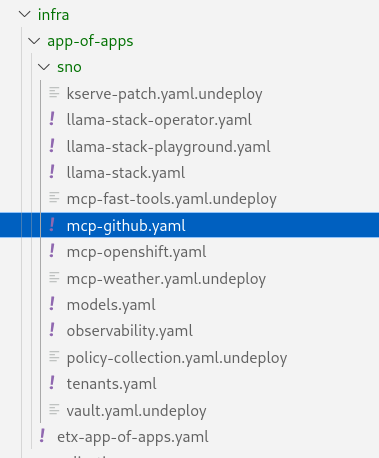Open etx-app-of-apps.yaml file
The width and height of the screenshot is (379, 458).
133,437
